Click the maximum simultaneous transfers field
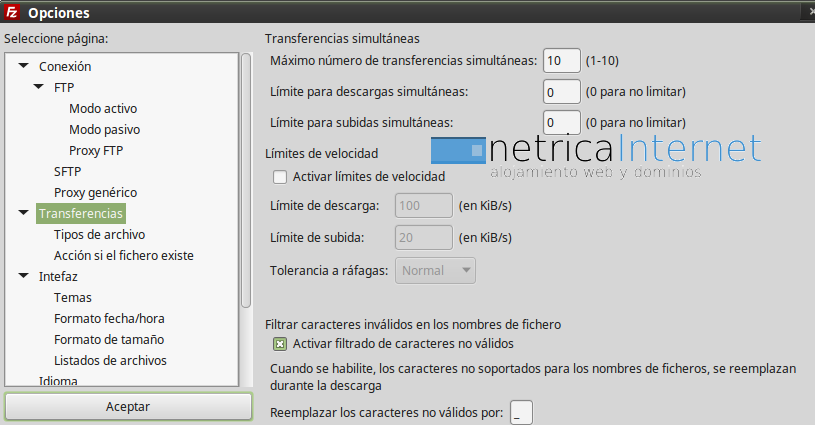This screenshot has width=815, height=425. [561, 61]
